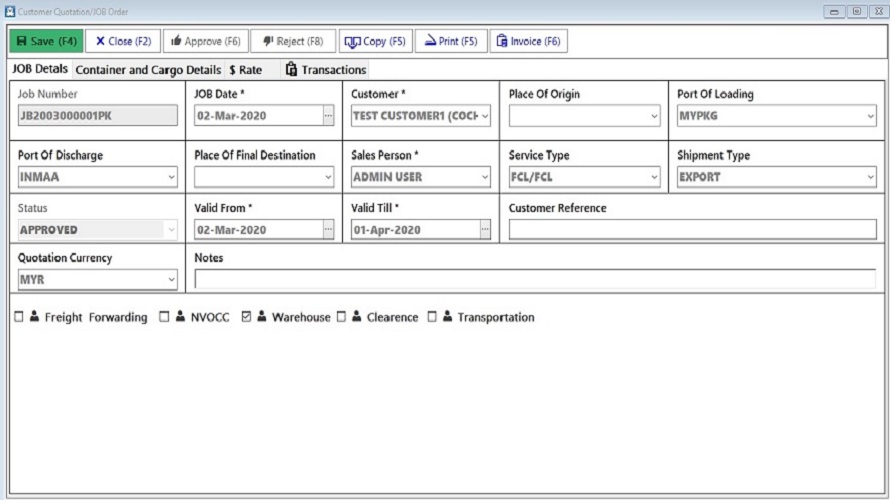Screen dimensions: 890x500
Task: Click the Save (F4) button
Action: pyautogui.click(x=46, y=41)
